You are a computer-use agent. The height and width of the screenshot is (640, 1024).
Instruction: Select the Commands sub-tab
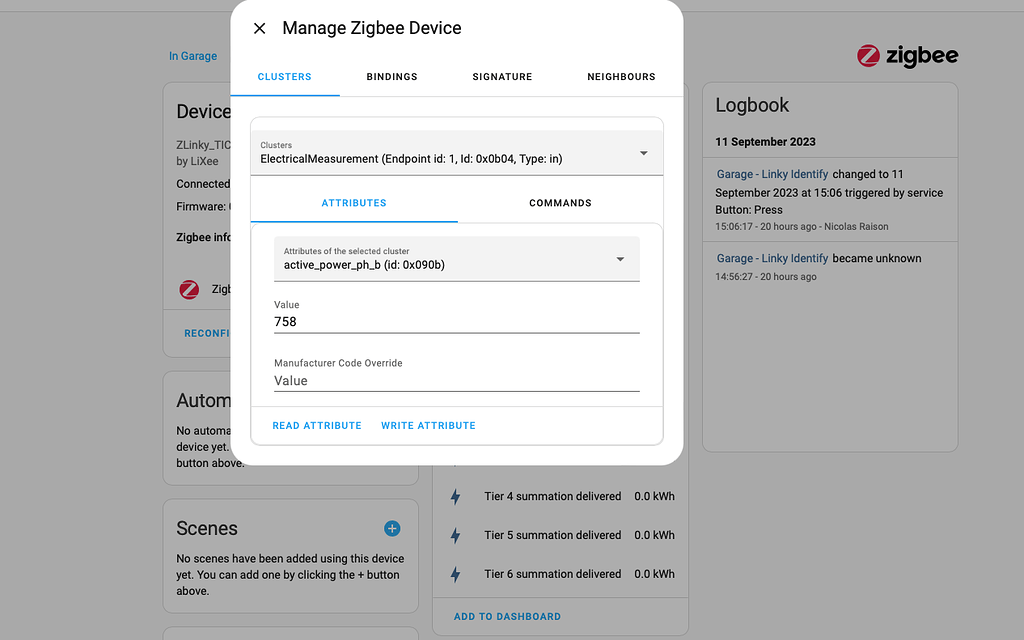pos(560,203)
